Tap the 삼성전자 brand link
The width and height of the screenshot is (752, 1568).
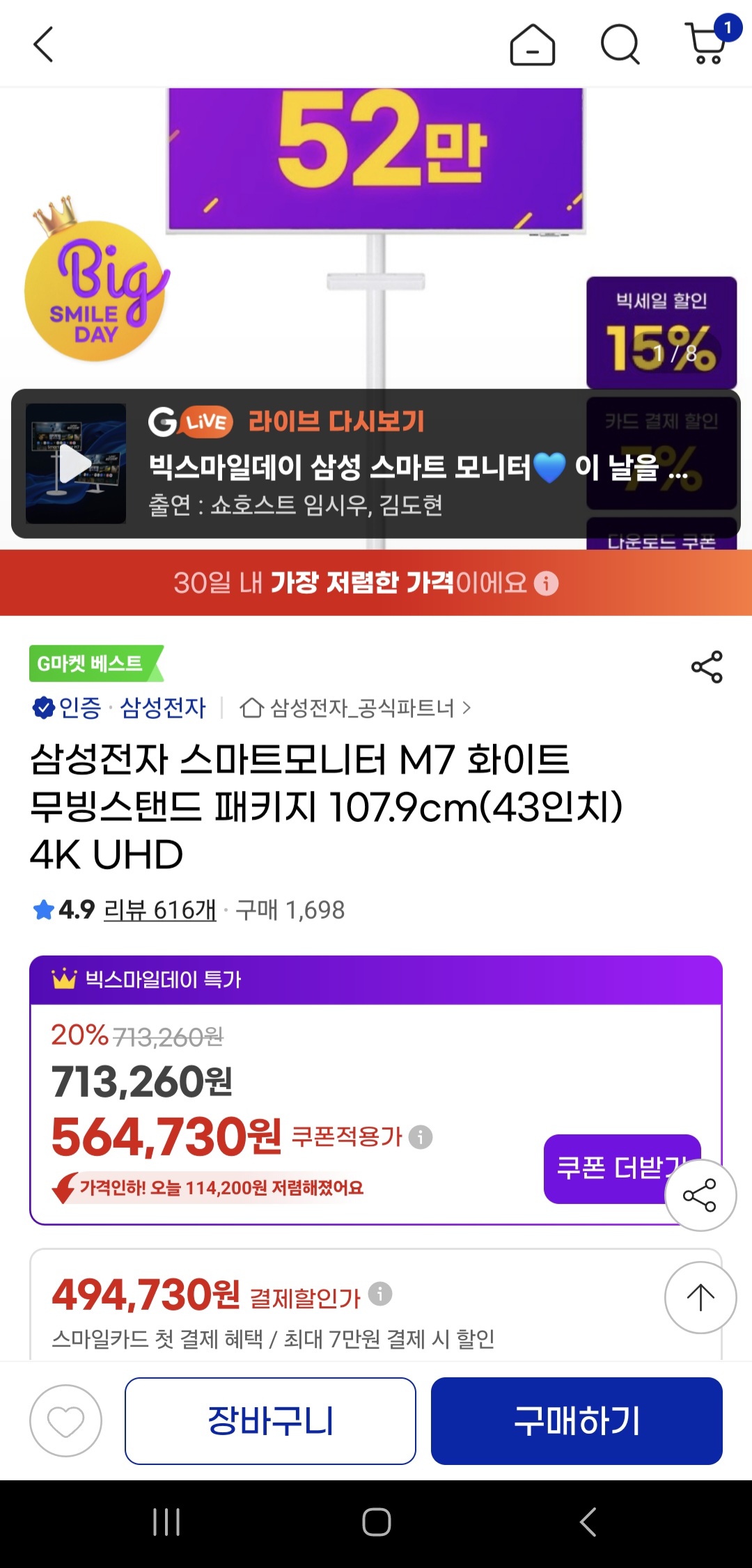tap(163, 707)
